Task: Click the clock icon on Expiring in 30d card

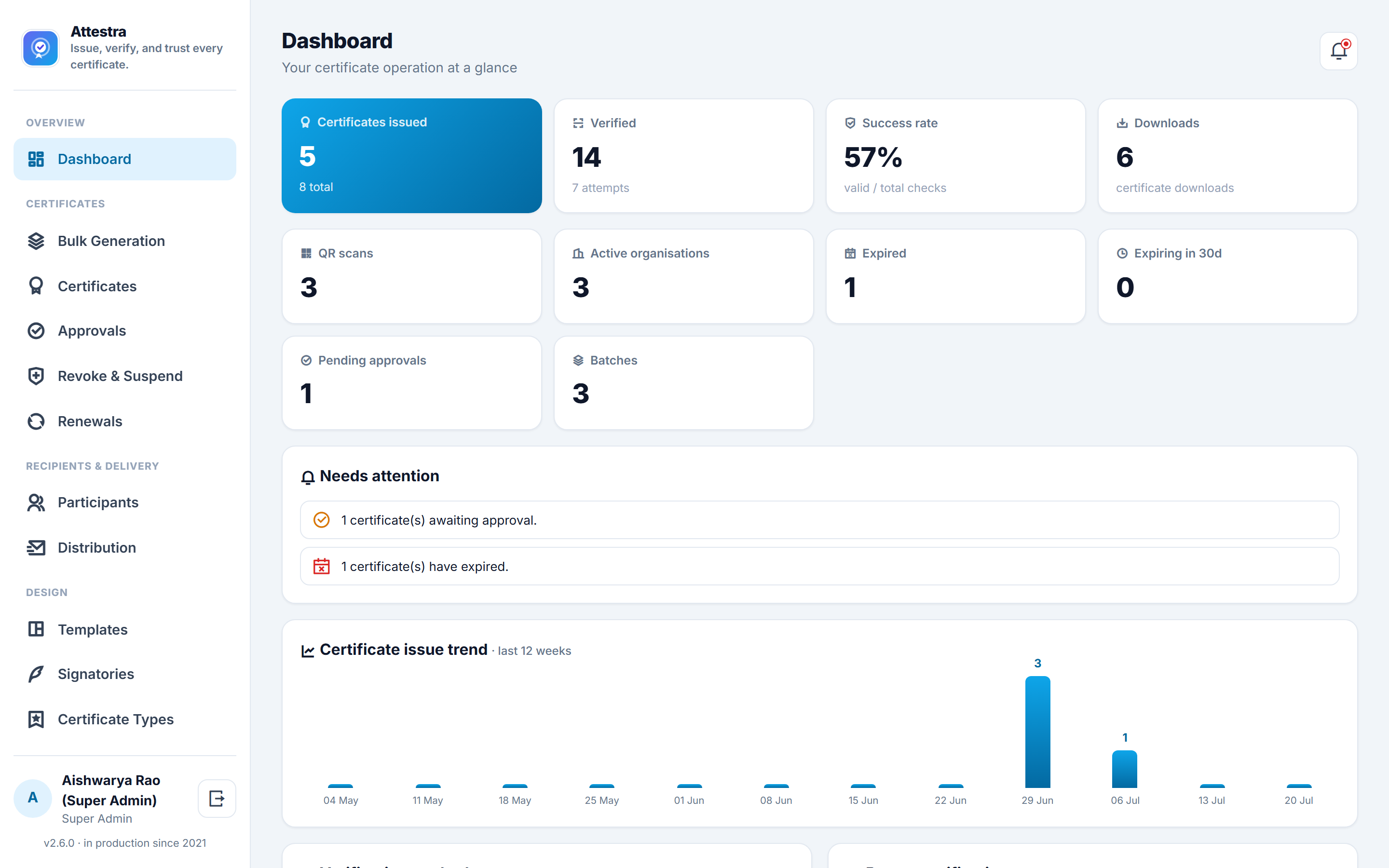Action: (x=1122, y=253)
